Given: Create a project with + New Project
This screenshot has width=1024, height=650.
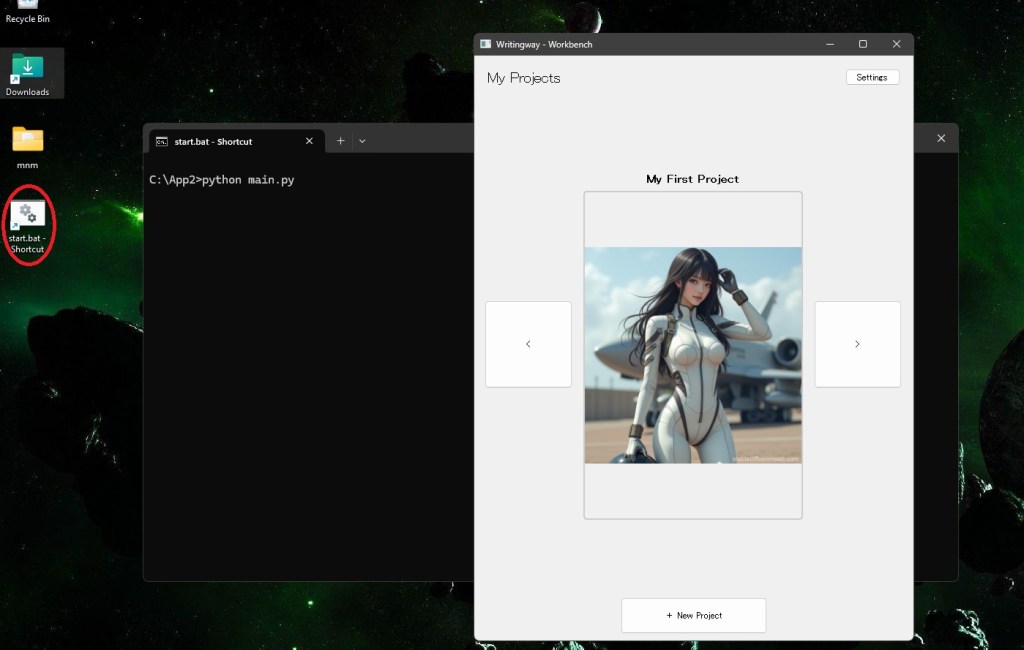Looking at the screenshot, I should coord(693,615).
